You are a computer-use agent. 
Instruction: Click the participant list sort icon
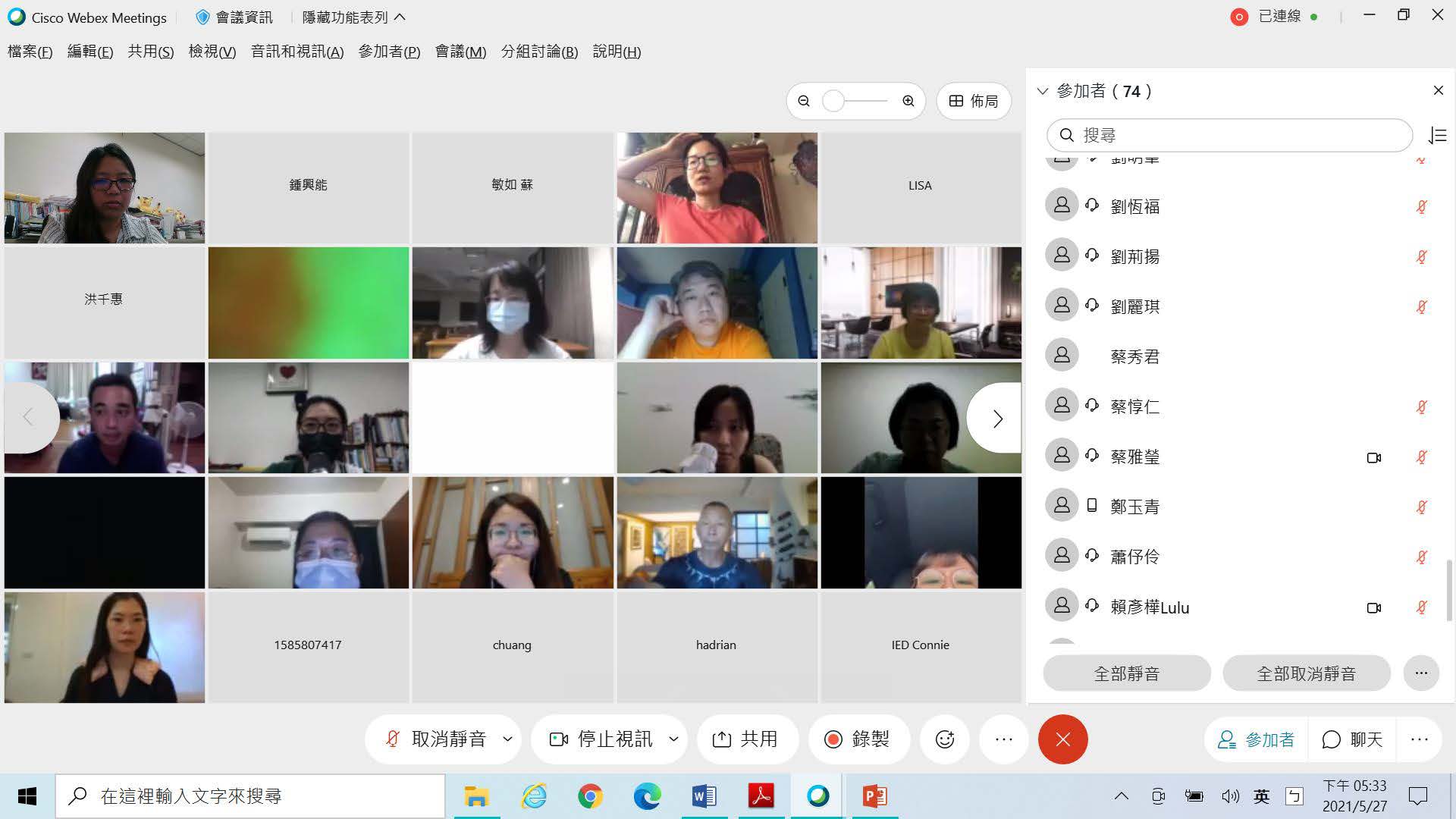[1437, 136]
